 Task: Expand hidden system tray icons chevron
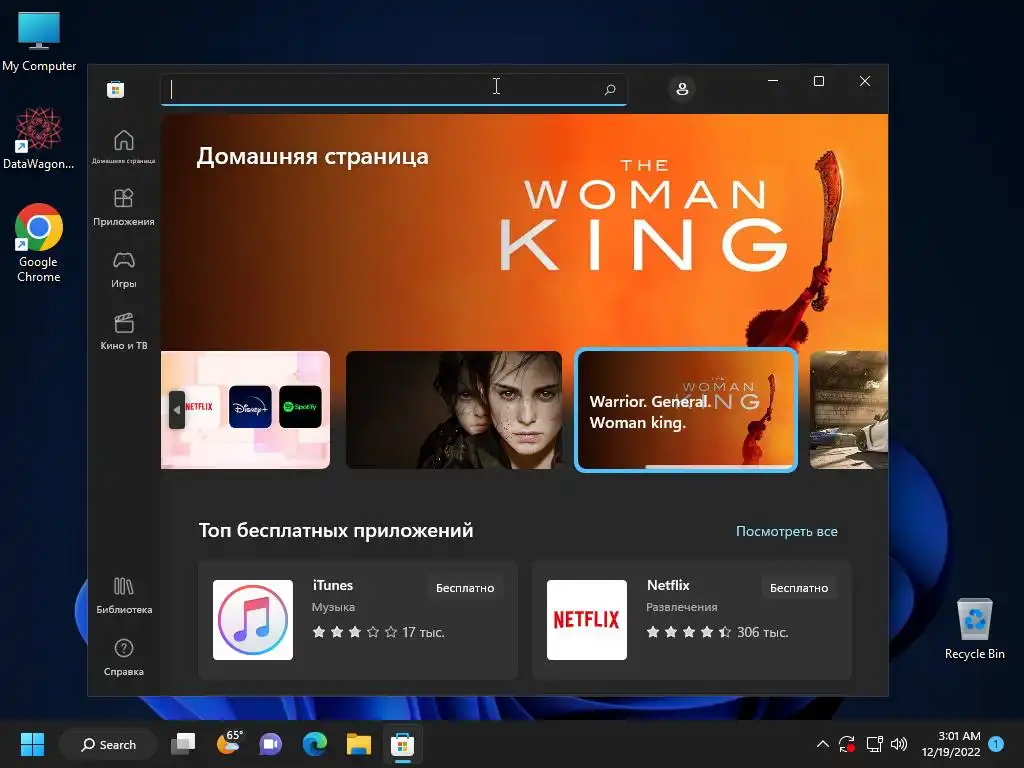tap(823, 744)
